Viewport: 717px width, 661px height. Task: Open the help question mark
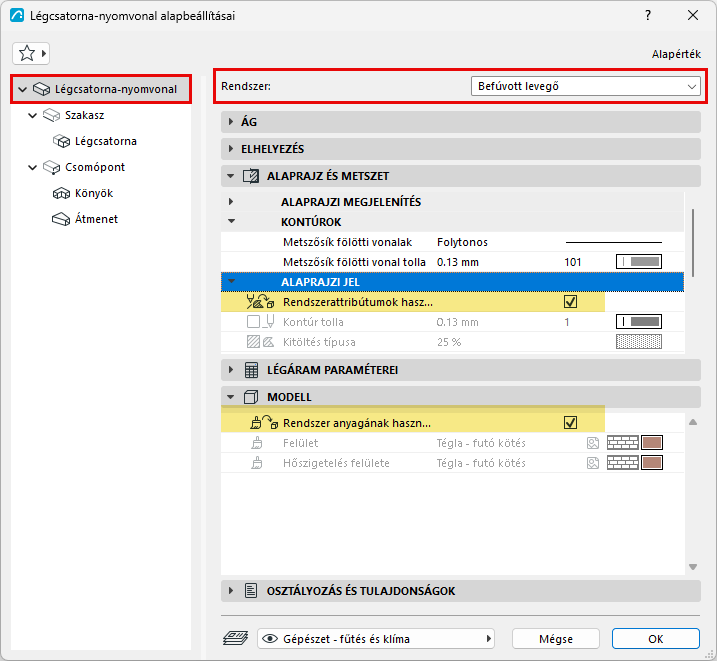pyautogui.click(x=647, y=16)
